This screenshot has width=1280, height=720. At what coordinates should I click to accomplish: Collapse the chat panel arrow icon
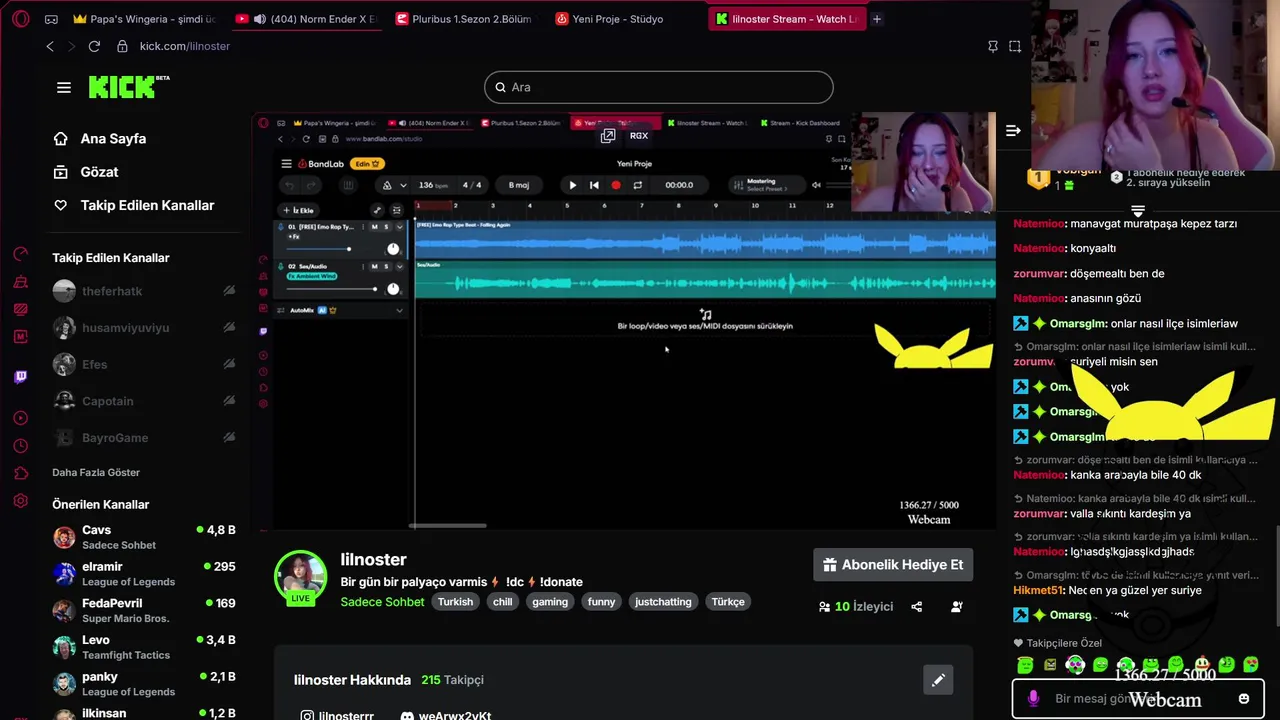click(1013, 130)
